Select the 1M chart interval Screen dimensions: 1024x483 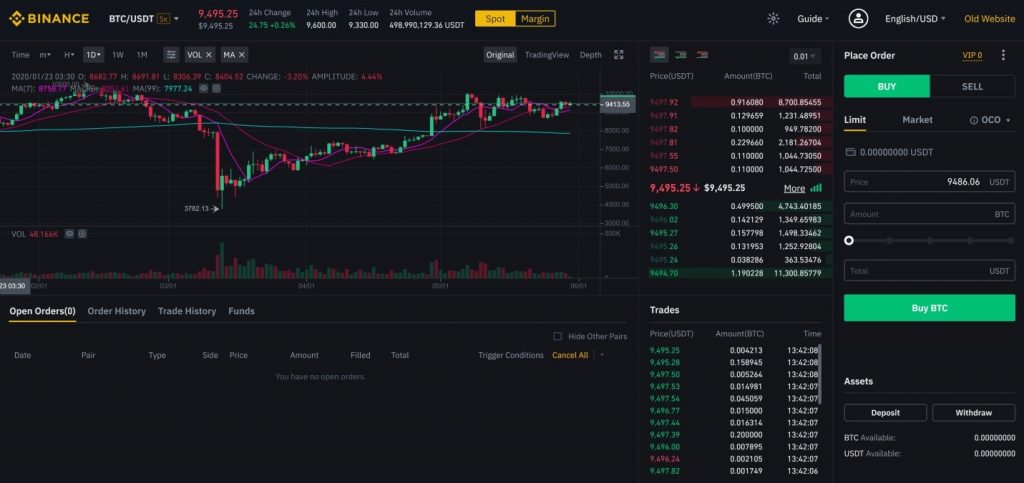[142, 55]
